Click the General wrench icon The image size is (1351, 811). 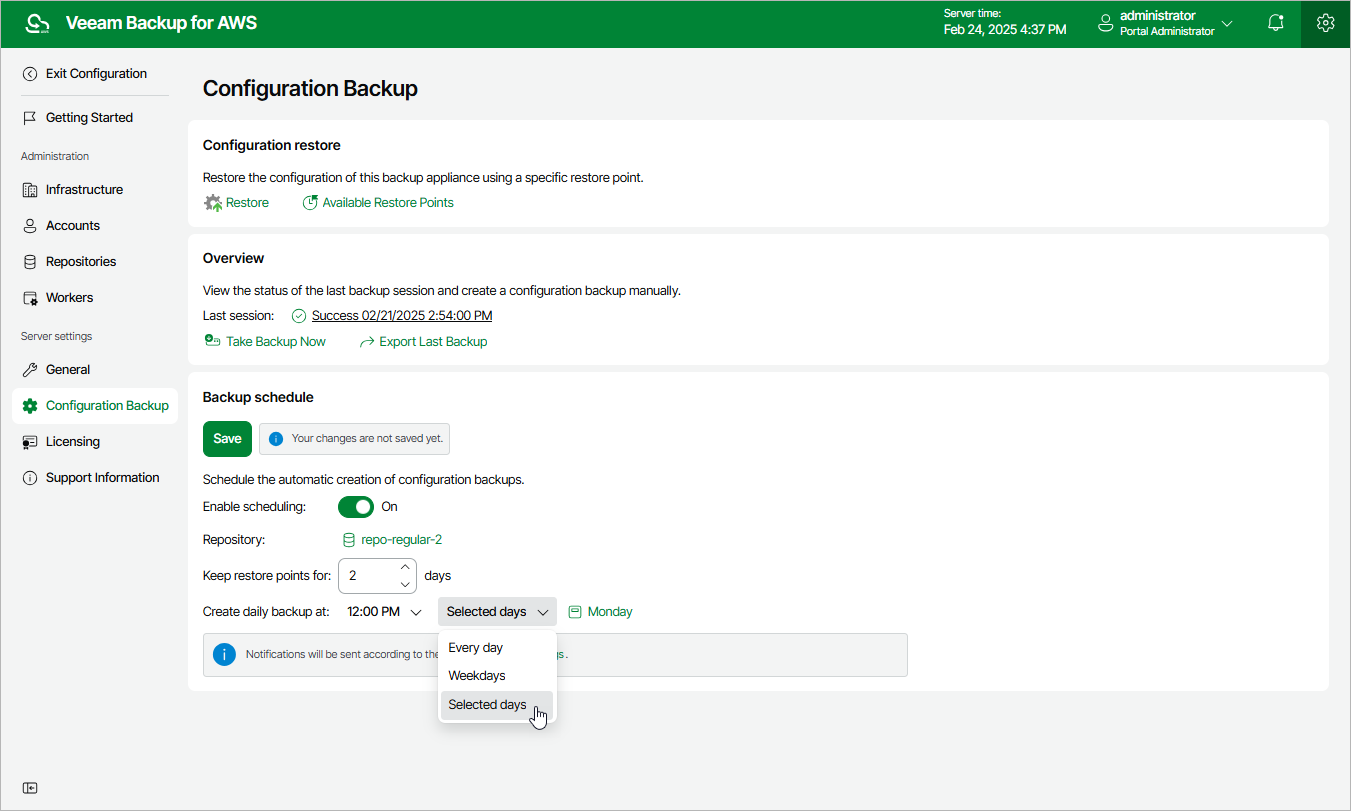30,370
